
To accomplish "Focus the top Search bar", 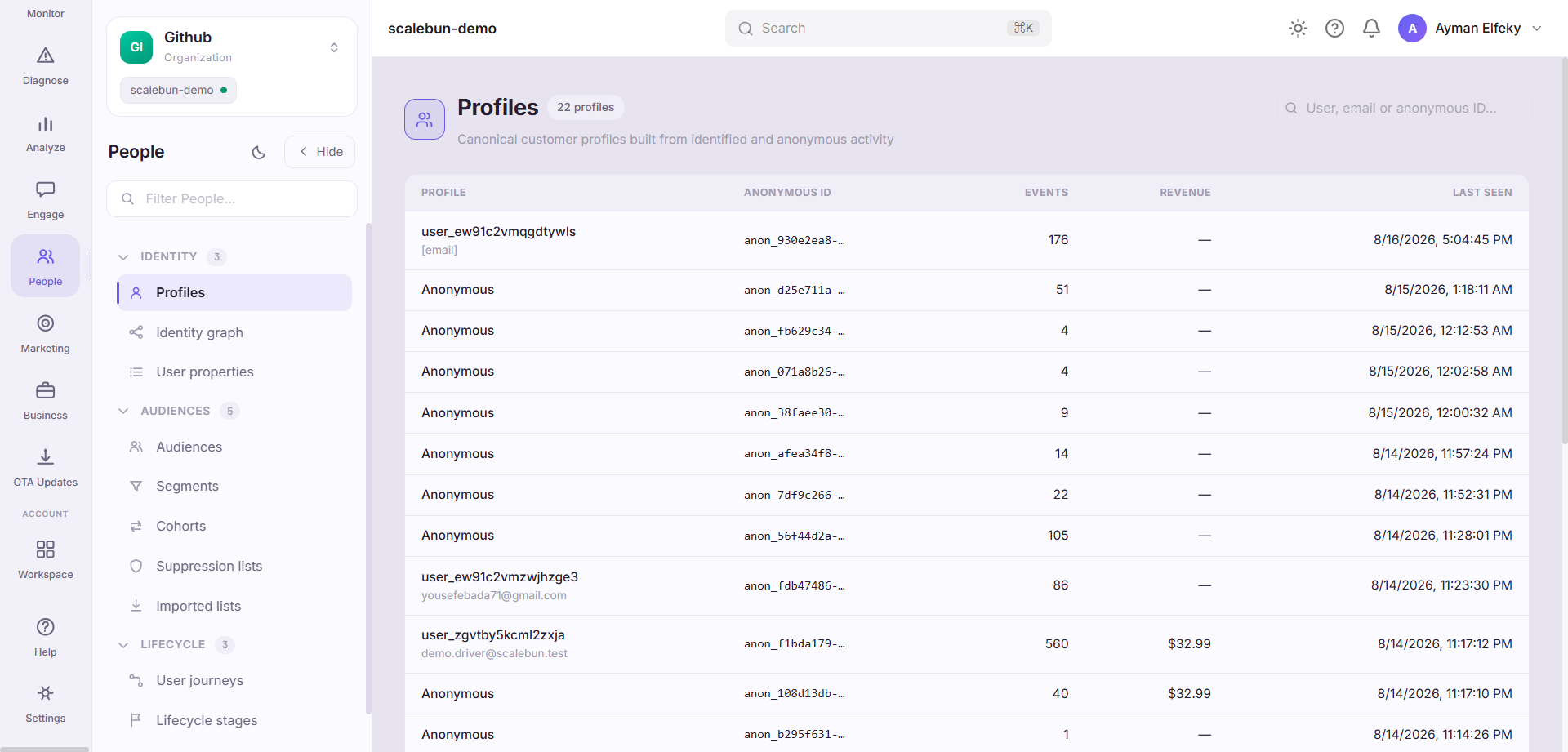I will [x=888, y=29].
